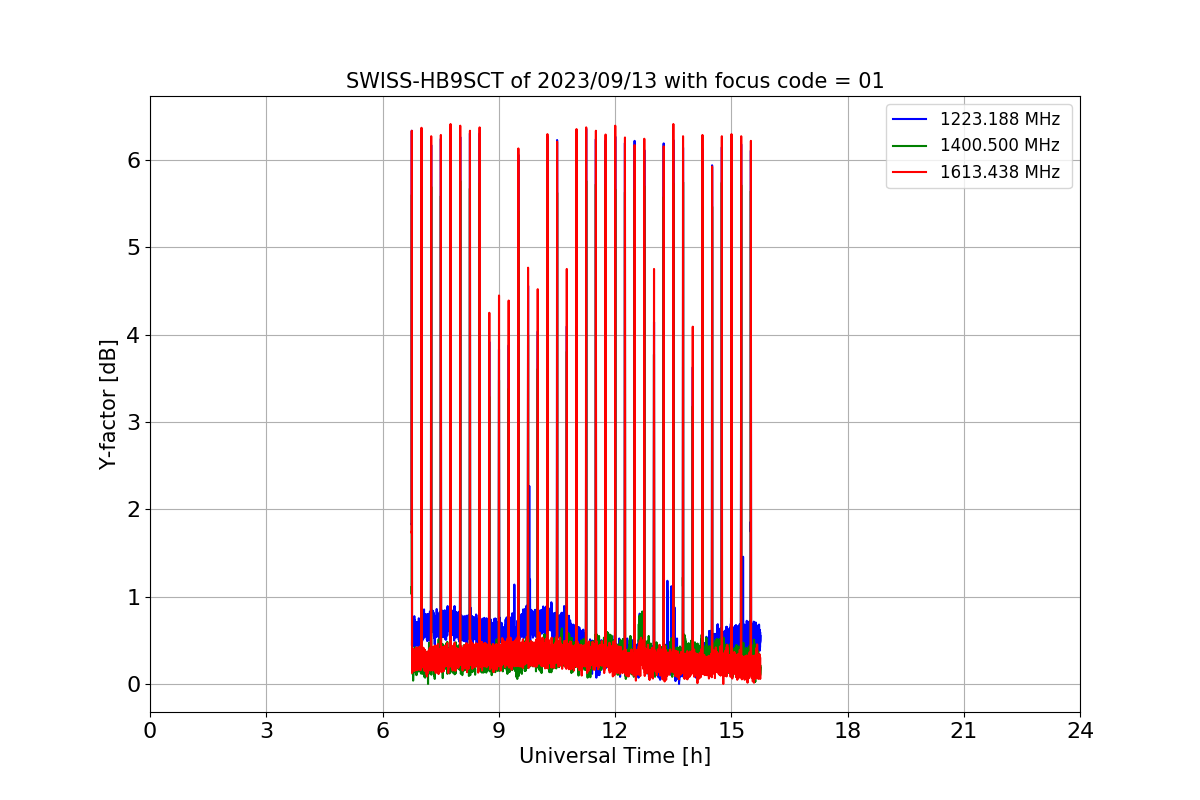Click x-axis tick label 18
The width and height of the screenshot is (1200, 800).
pyautogui.click(x=847, y=731)
